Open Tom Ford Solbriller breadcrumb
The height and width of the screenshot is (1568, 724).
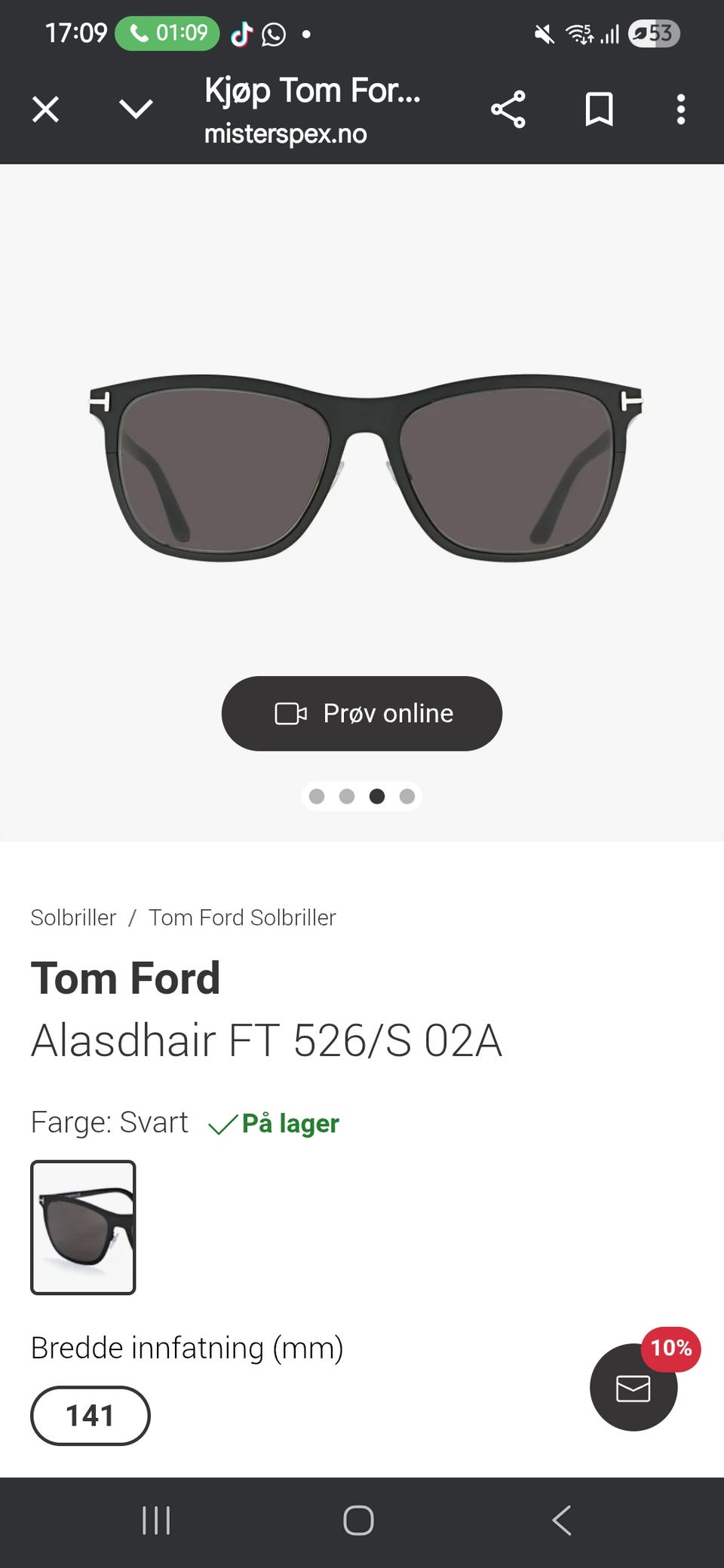pos(242,917)
